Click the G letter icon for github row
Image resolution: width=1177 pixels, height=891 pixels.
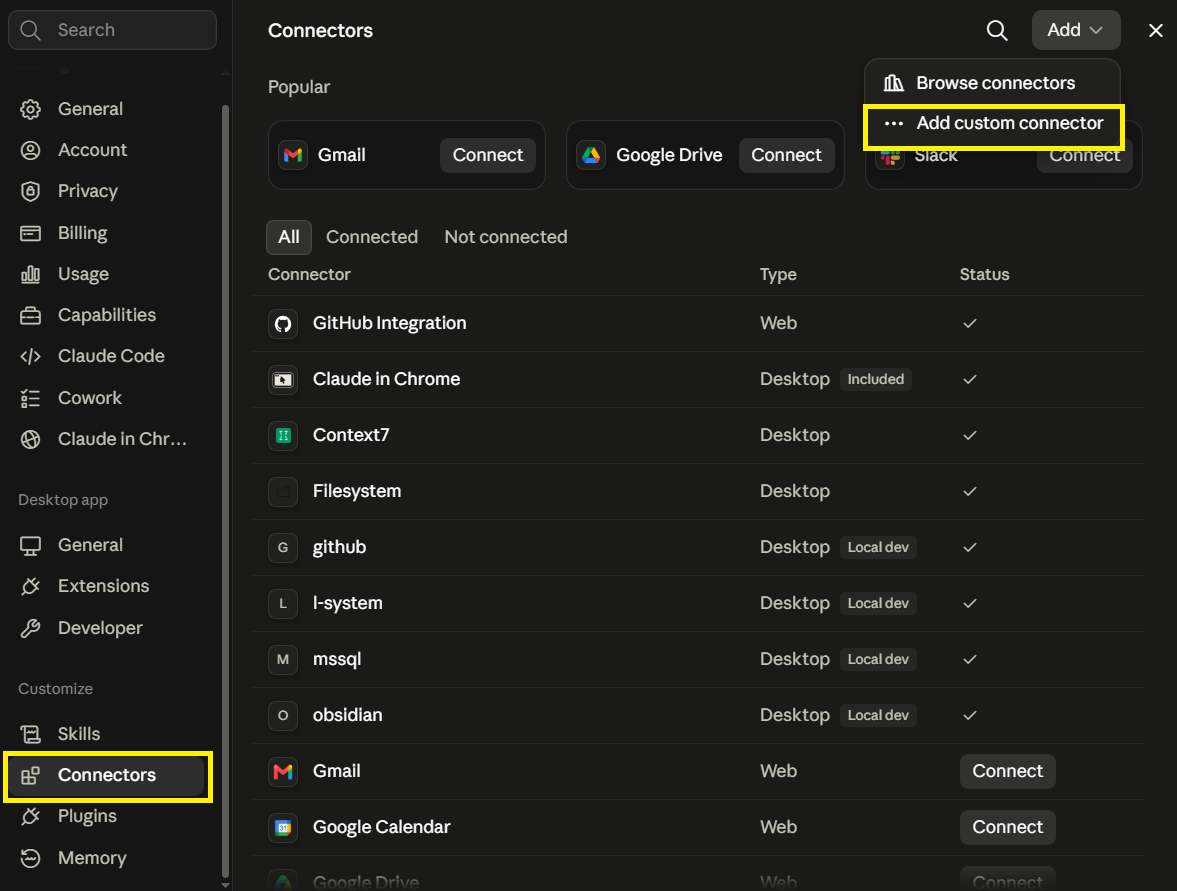pyautogui.click(x=283, y=547)
